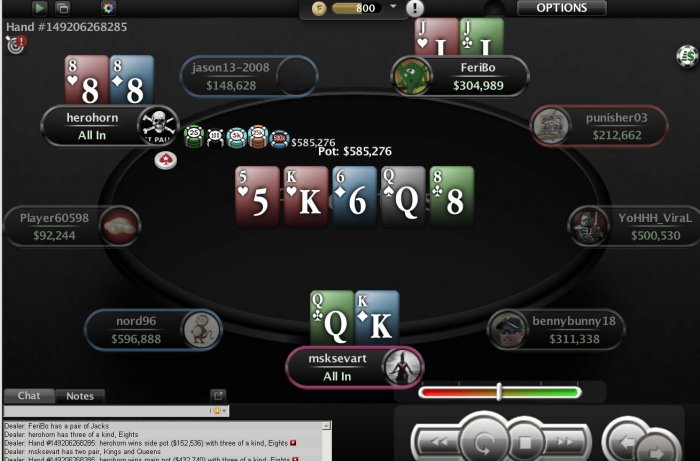Open the emoji dropdown arrow in chat box

tap(224, 411)
